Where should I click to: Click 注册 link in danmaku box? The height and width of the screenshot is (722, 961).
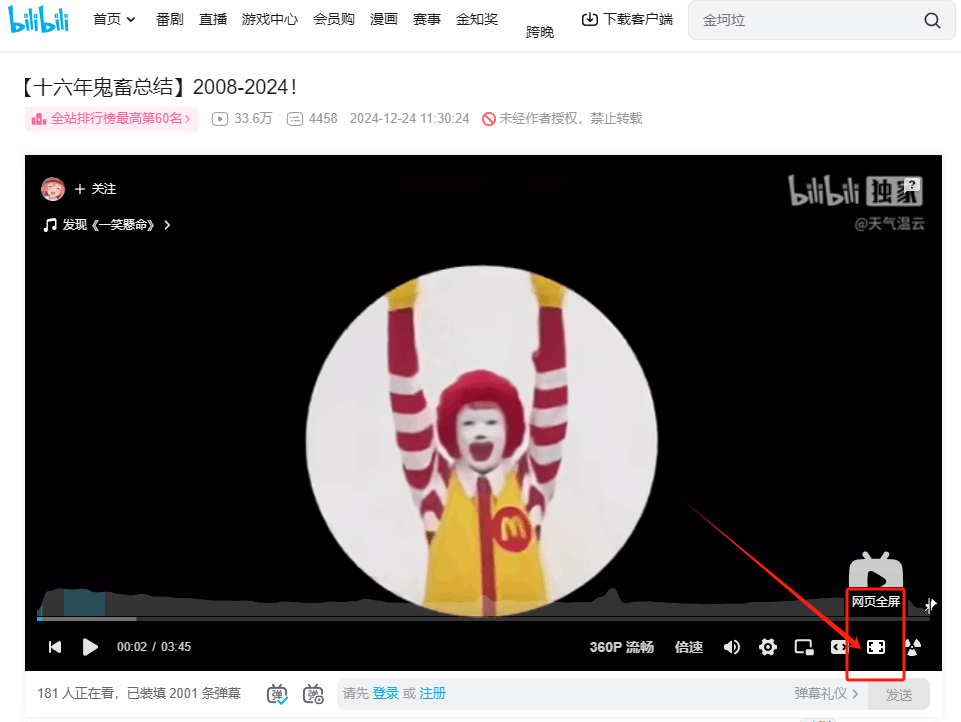pos(433,693)
